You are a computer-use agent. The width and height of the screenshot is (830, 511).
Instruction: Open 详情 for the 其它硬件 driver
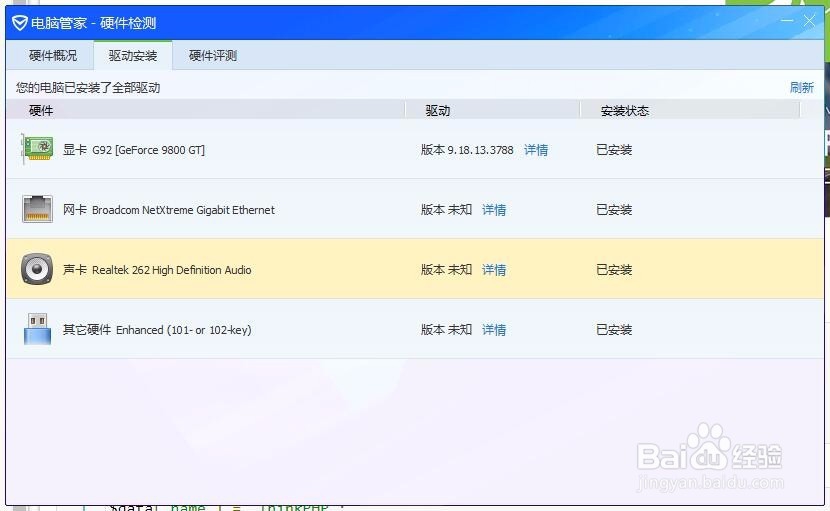tap(494, 329)
